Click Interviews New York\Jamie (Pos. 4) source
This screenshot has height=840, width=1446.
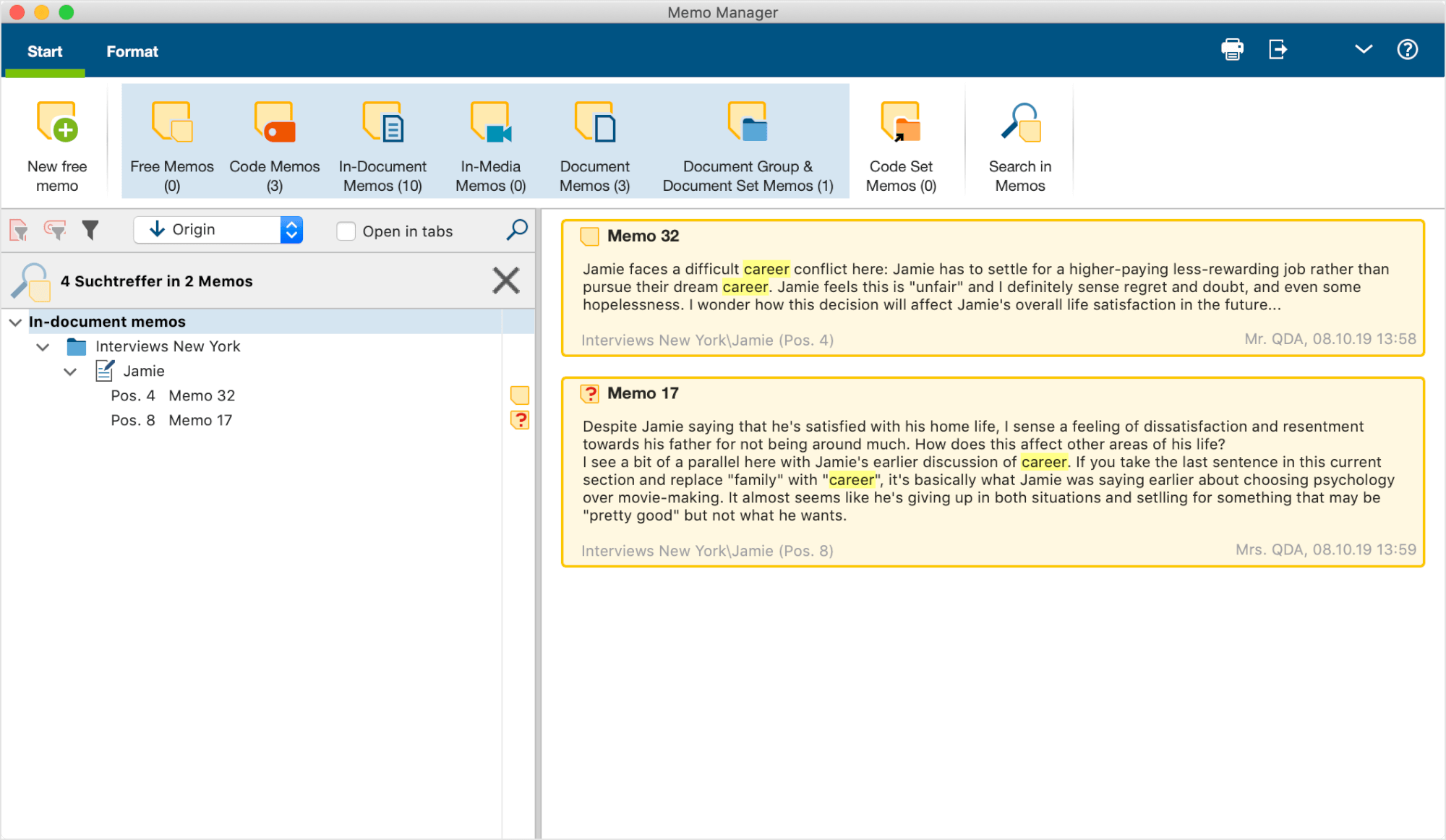click(x=707, y=340)
